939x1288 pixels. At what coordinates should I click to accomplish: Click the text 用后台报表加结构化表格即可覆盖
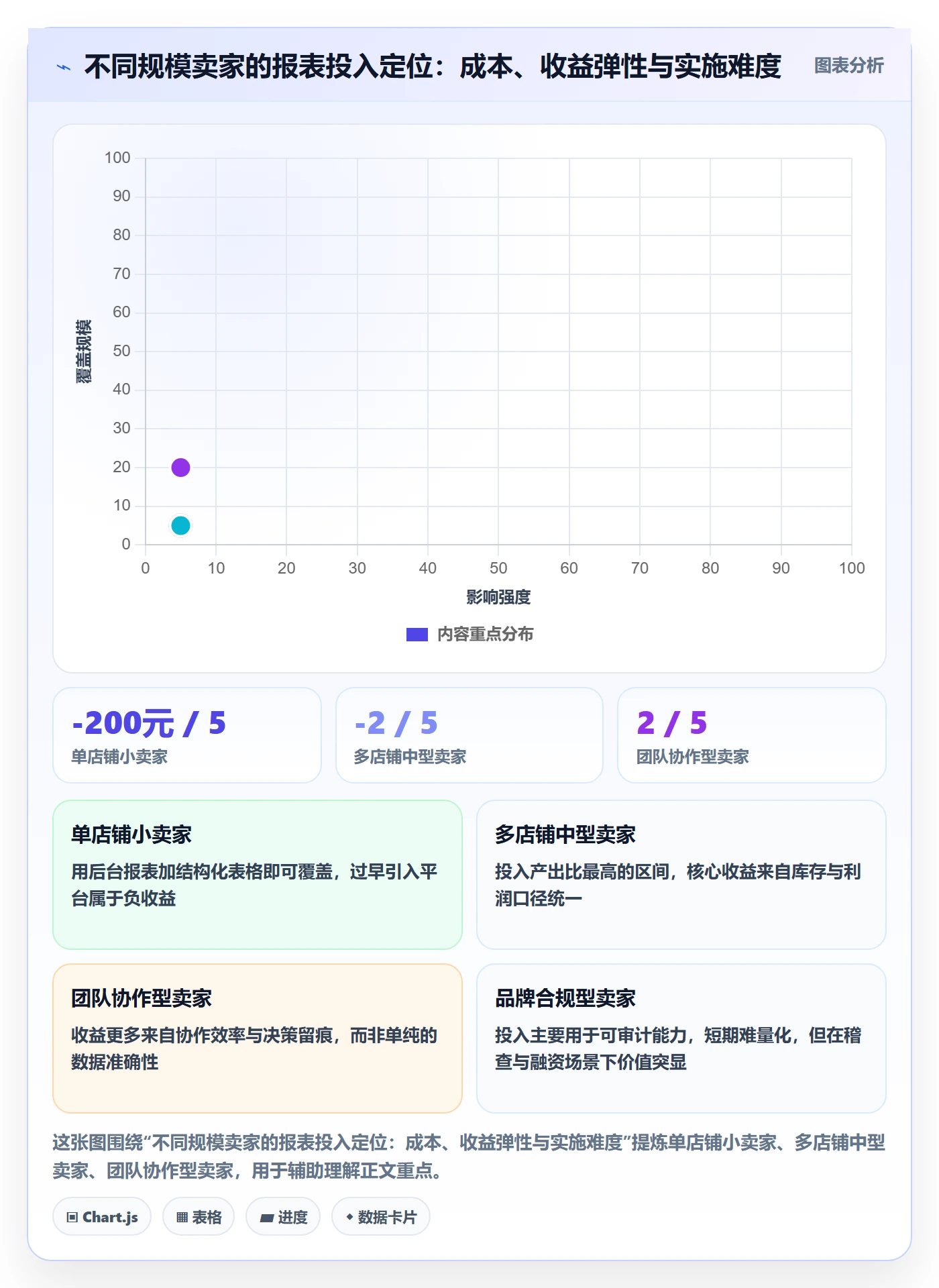point(202,871)
